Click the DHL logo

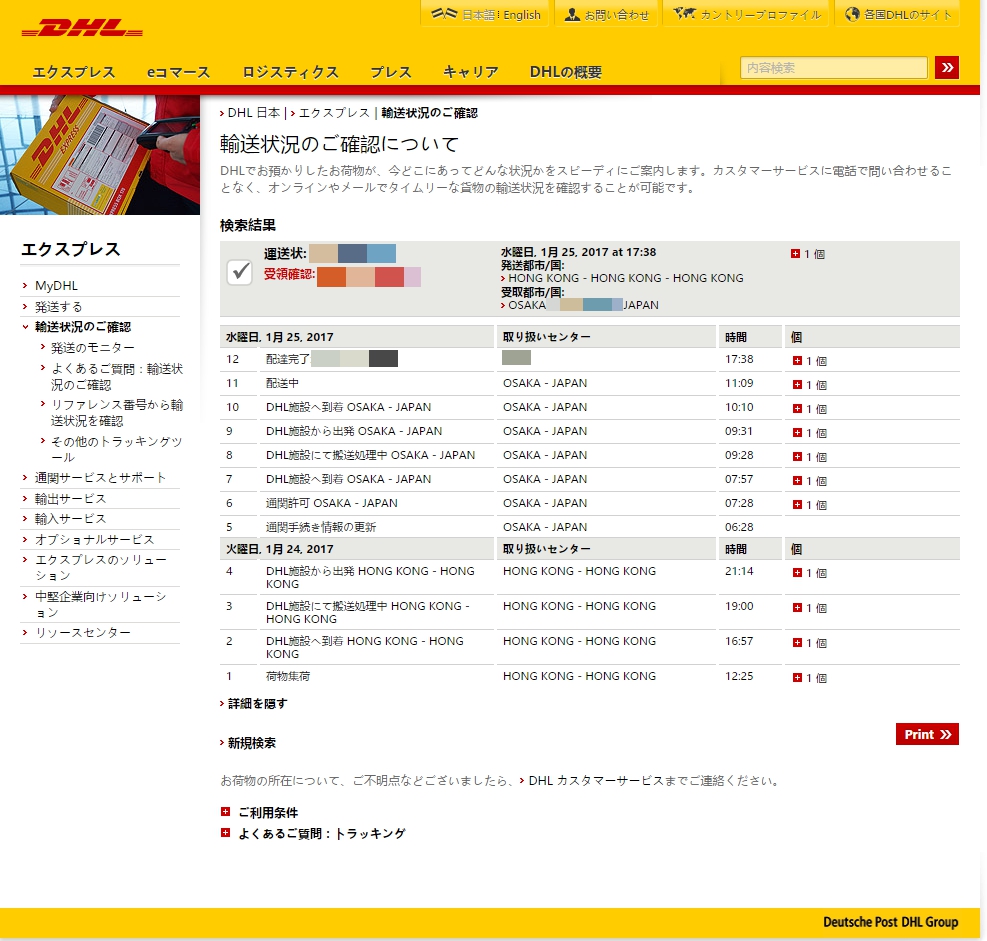(82, 28)
